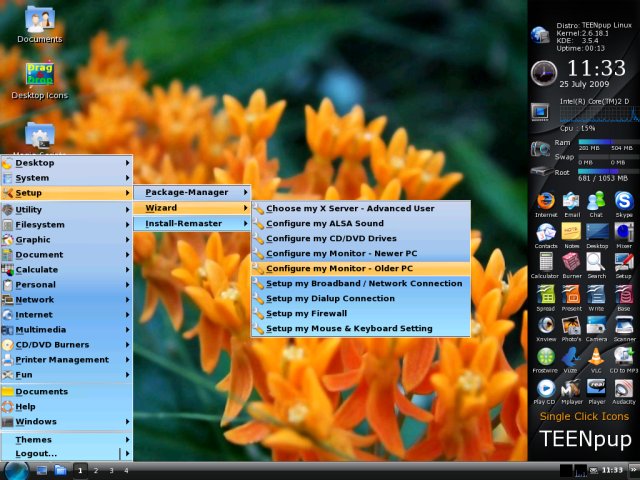Open the Email icon in sidebar
The width and height of the screenshot is (640, 480).
(x=571, y=201)
